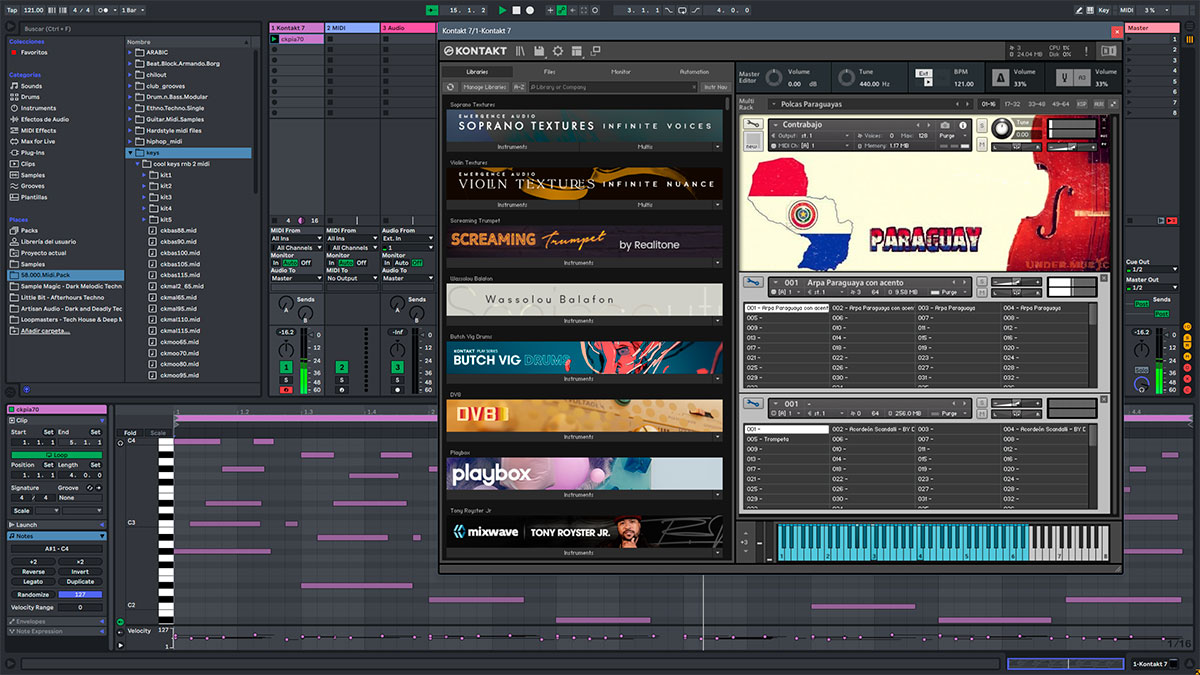Open the Kontakt browser panel icon
Viewport: 1200px width, 675px height.
pos(521,51)
